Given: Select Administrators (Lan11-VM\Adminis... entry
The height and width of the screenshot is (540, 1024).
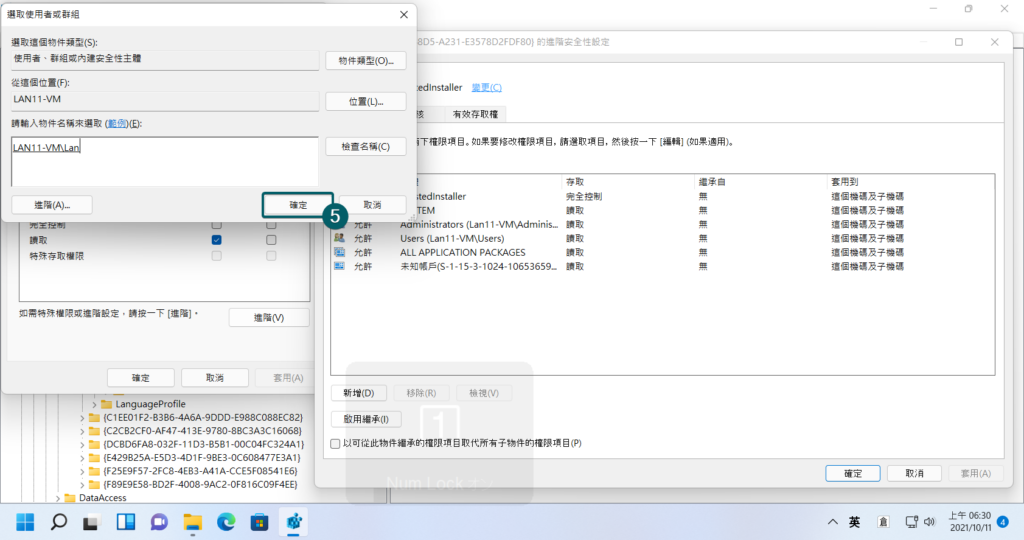Looking at the screenshot, I should [662, 224].
